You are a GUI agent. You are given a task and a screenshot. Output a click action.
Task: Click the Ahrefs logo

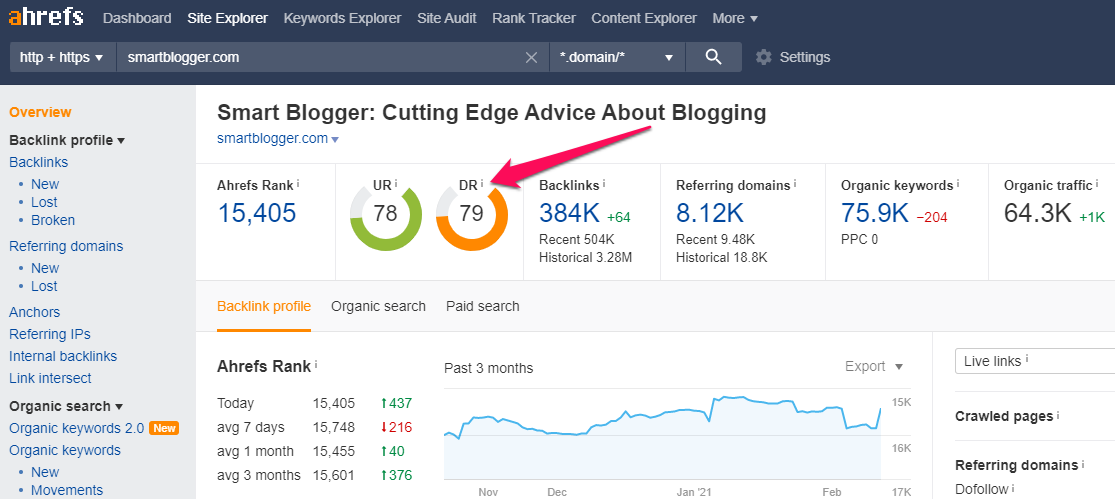click(46, 16)
